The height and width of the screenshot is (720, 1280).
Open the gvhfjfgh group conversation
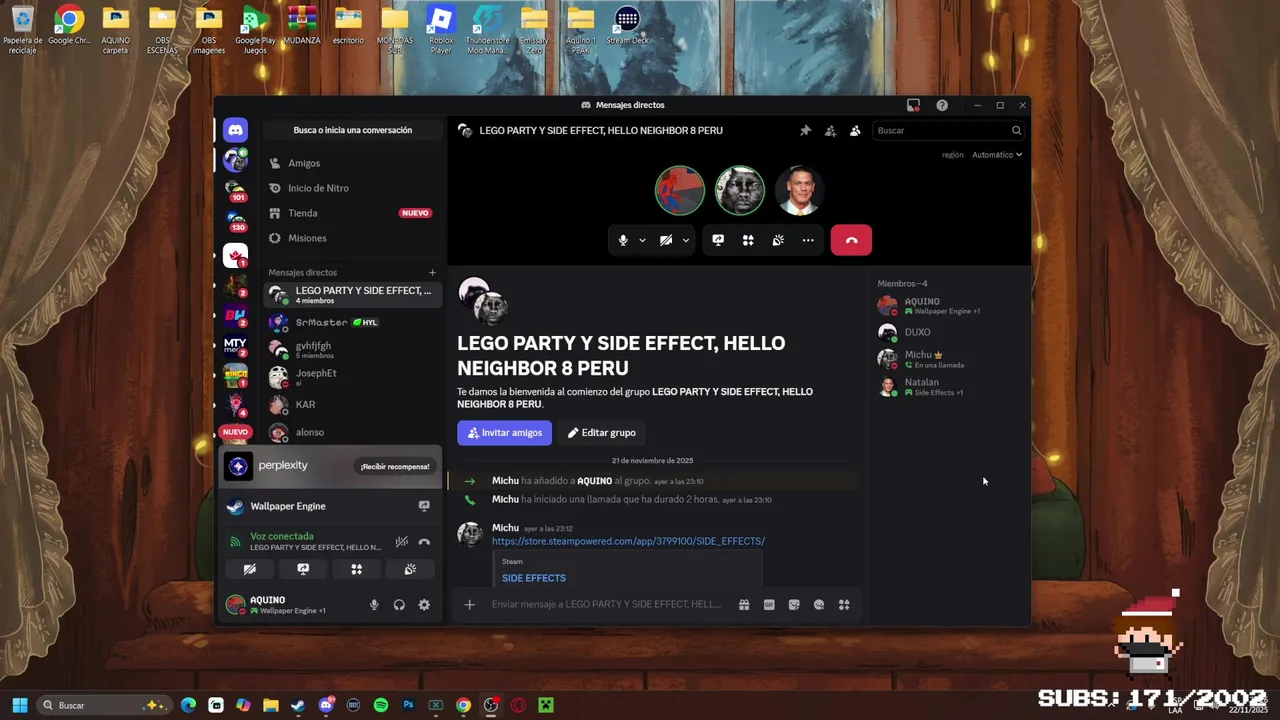pyautogui.click(x=352, y=349)
